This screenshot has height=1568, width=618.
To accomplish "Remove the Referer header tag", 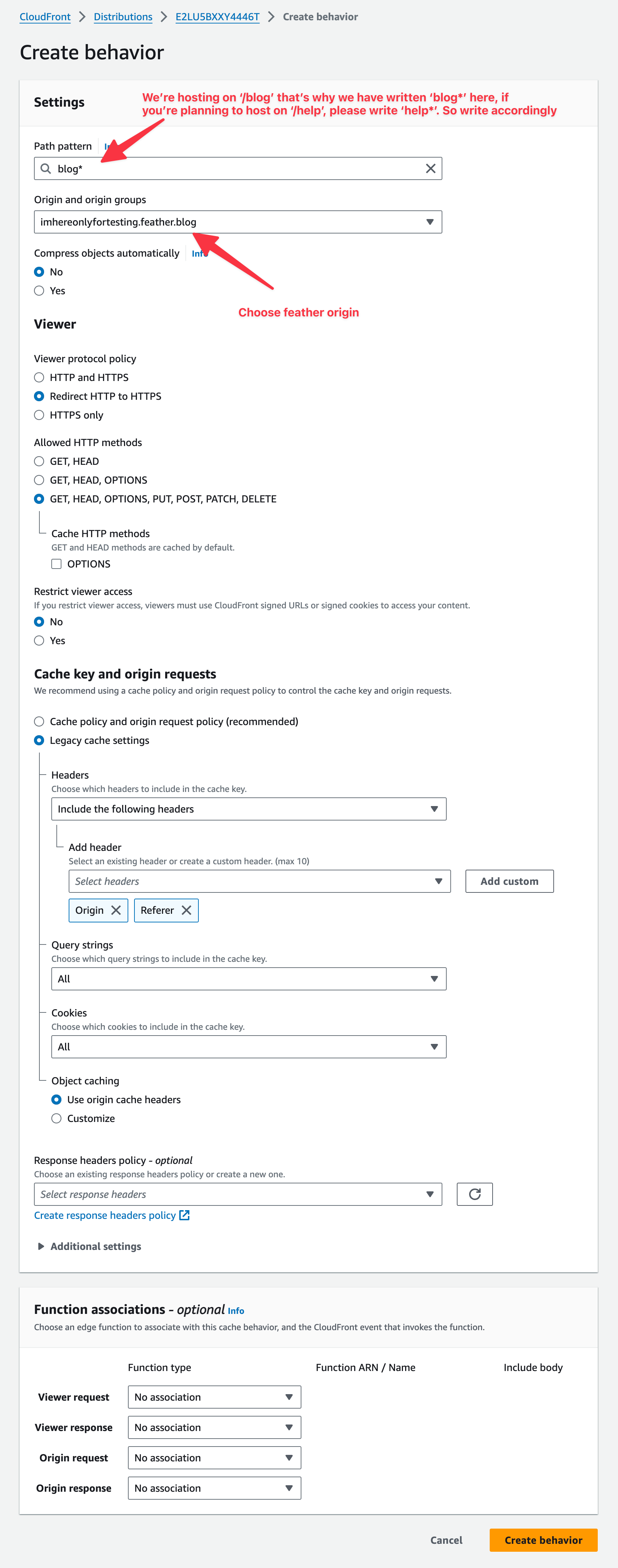I will tap(187, 910).
